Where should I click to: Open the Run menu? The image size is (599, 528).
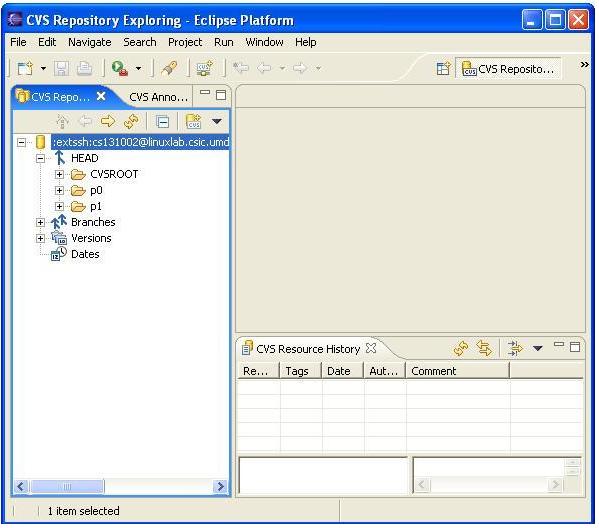[223, 42]
